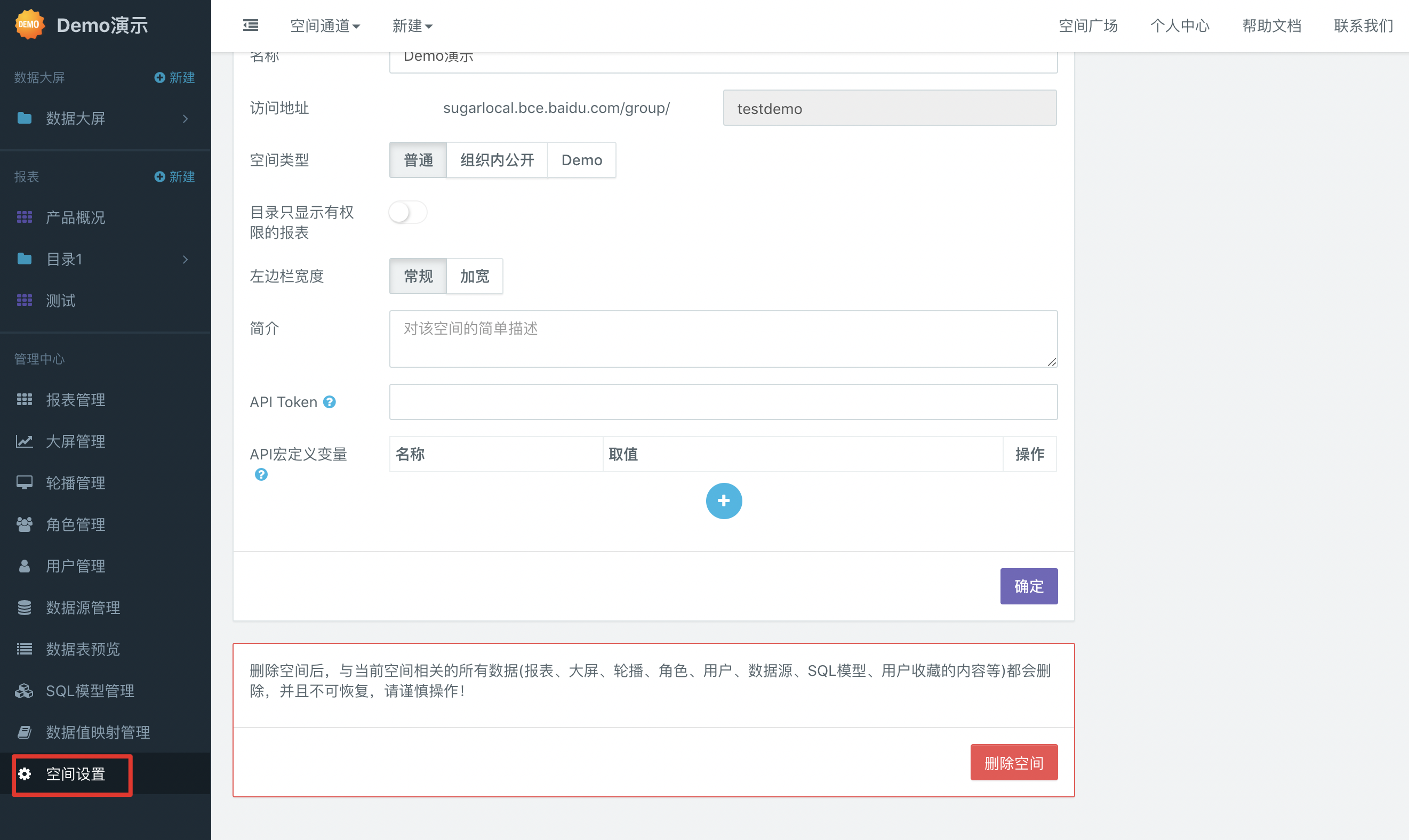Click the person icon beside 用户管理
Image resolution: width=1409 pixels, height=840 pixels.
click(25, 566)
